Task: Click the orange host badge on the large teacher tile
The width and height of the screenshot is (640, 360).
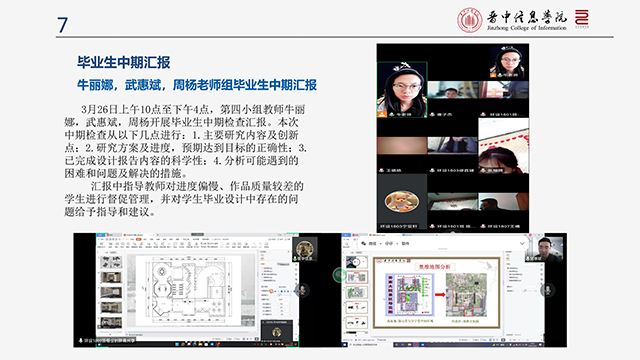Action: (x=382, y=114)
